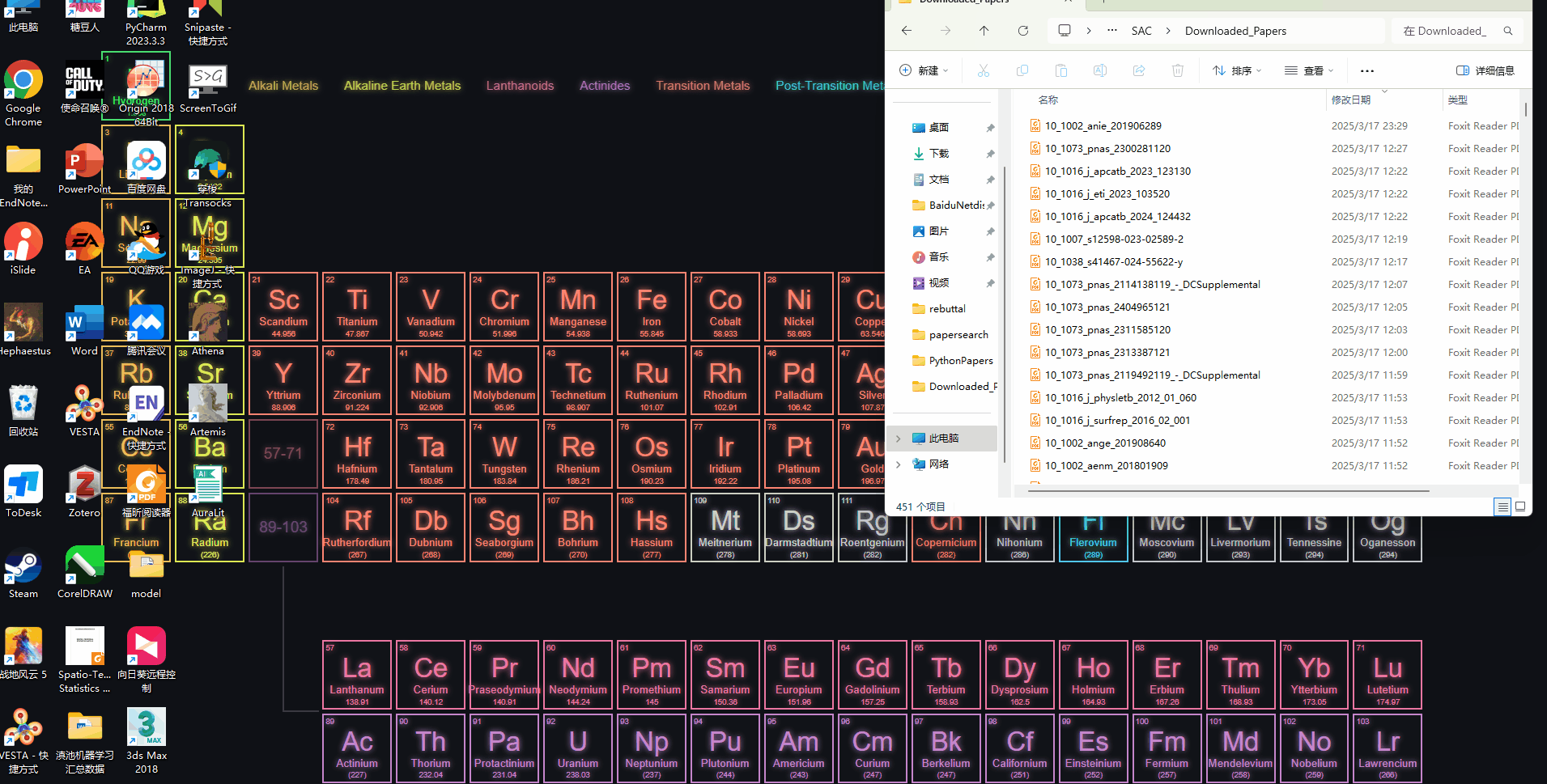The width and height of the screenshot is (1547, 784).
Task: Click the Titanium element tile
Action: click(x=357, y=306)
